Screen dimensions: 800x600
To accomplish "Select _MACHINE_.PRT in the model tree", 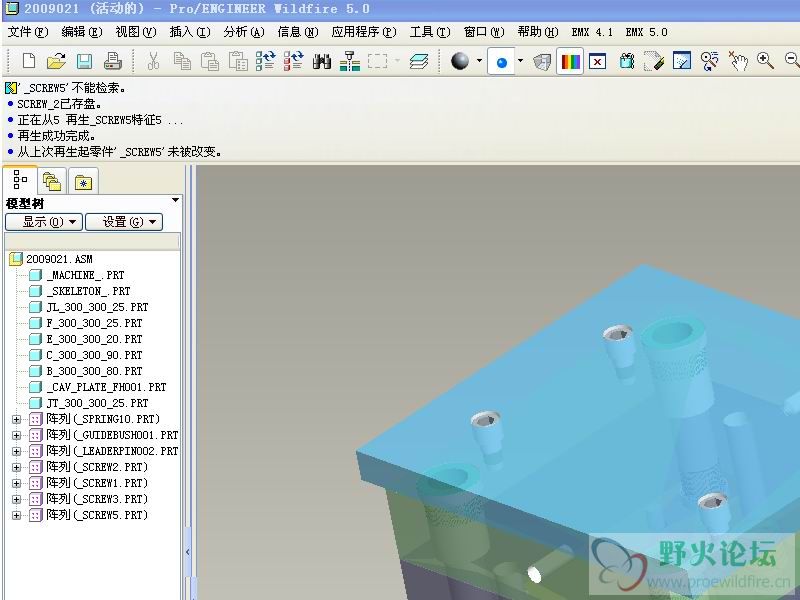I will pyautogui.click(x=77, y=276).
